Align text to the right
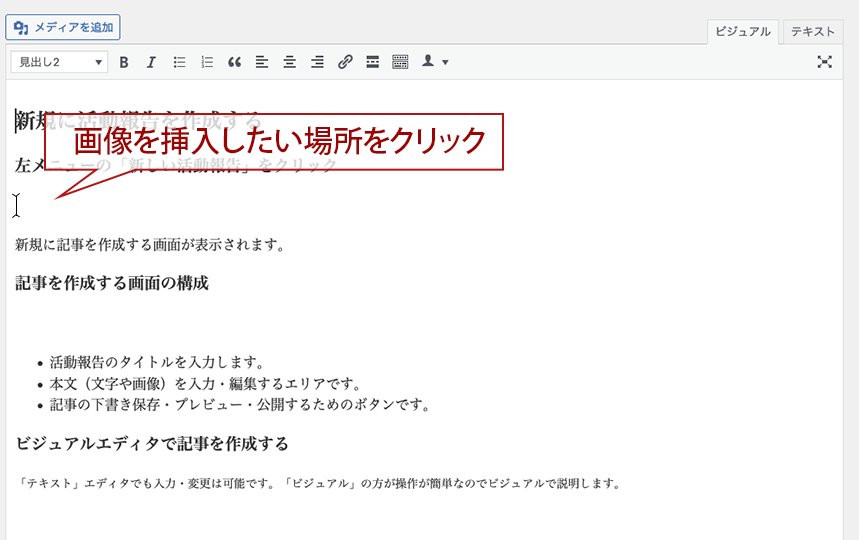 317,62
